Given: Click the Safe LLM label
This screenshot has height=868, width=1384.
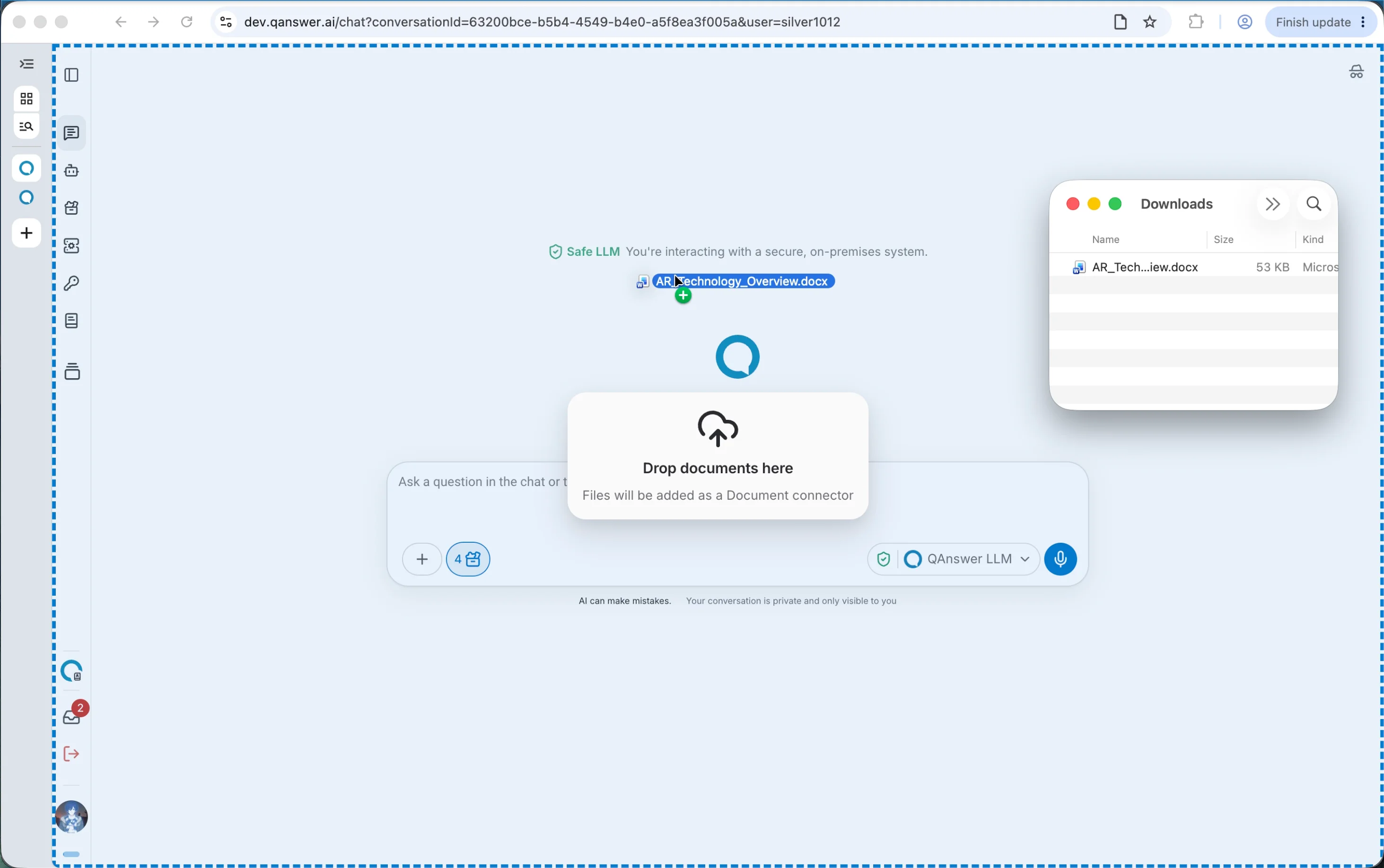Looking at the screenshot, I should 593,252.
